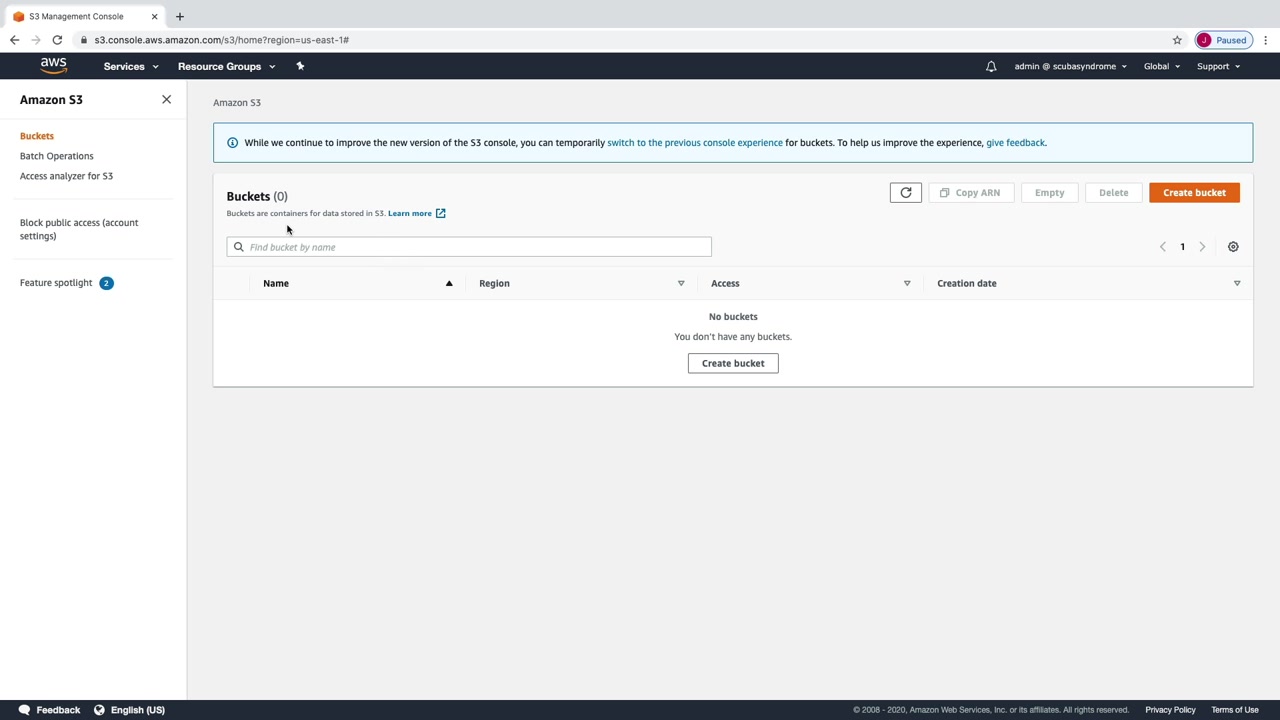This screenshot has width=1280, height=720.
Task: Click the Delete button
Action: click(x=1113, y=193)
